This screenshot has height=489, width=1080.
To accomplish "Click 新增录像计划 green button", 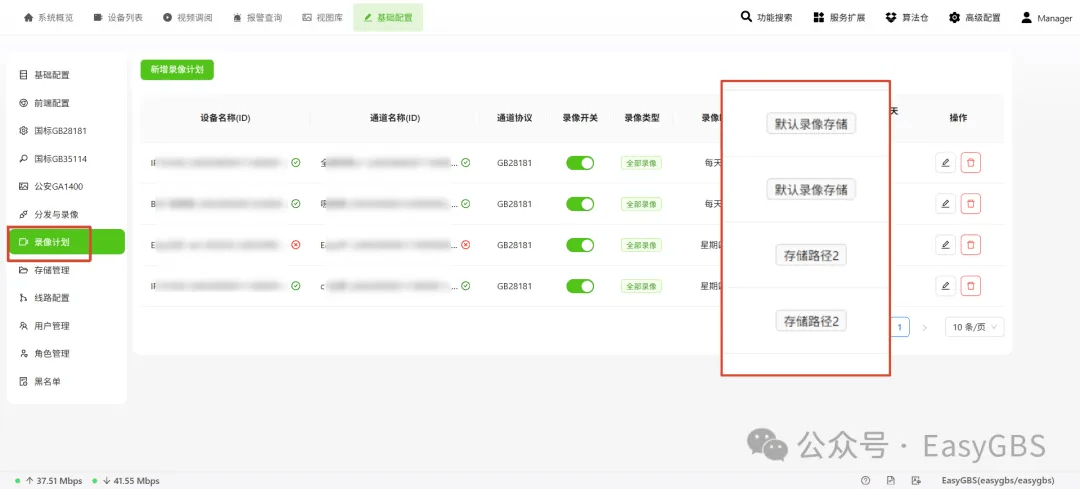I will (177, 70).
